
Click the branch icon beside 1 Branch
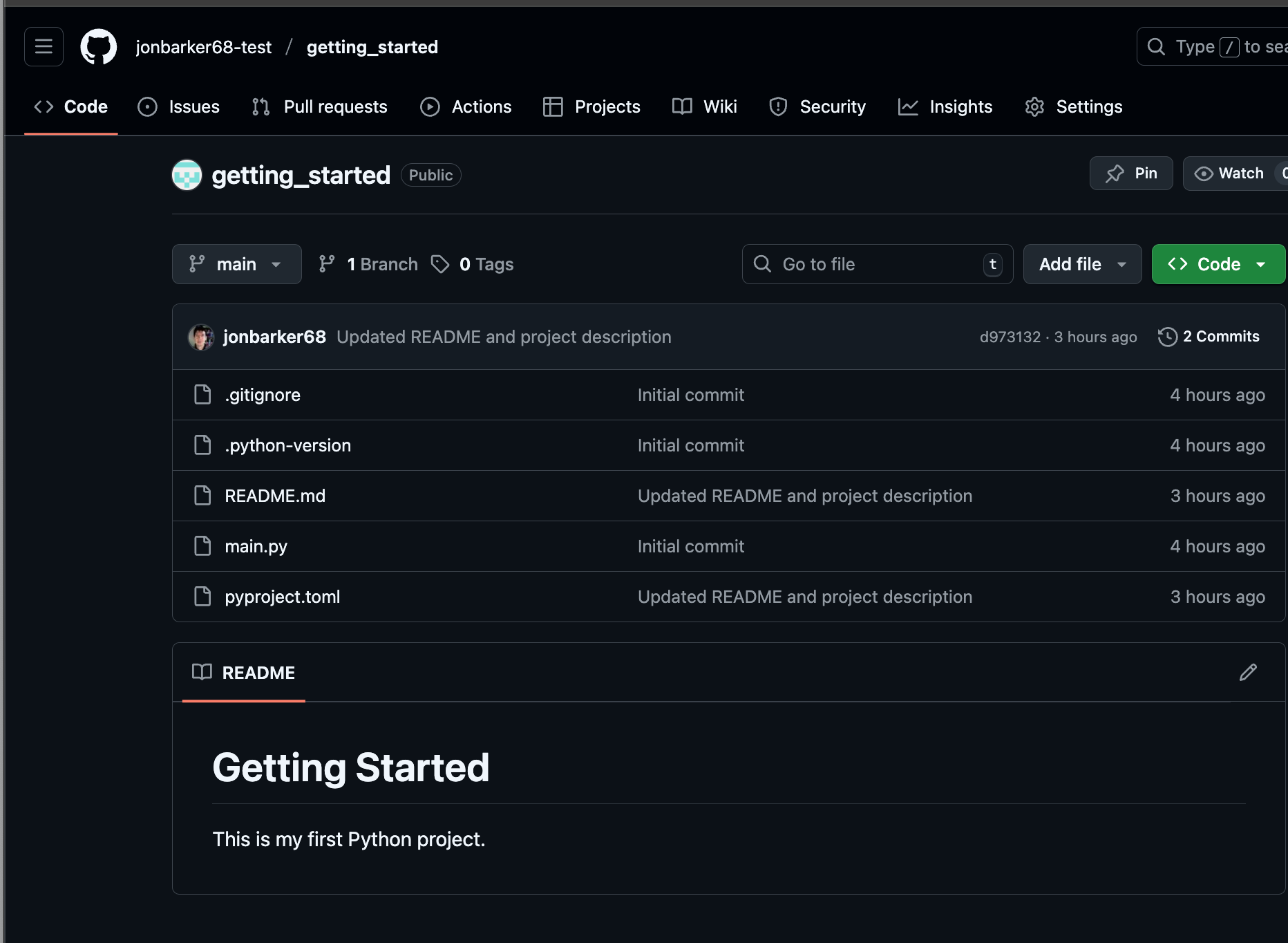tap(327, 264)
